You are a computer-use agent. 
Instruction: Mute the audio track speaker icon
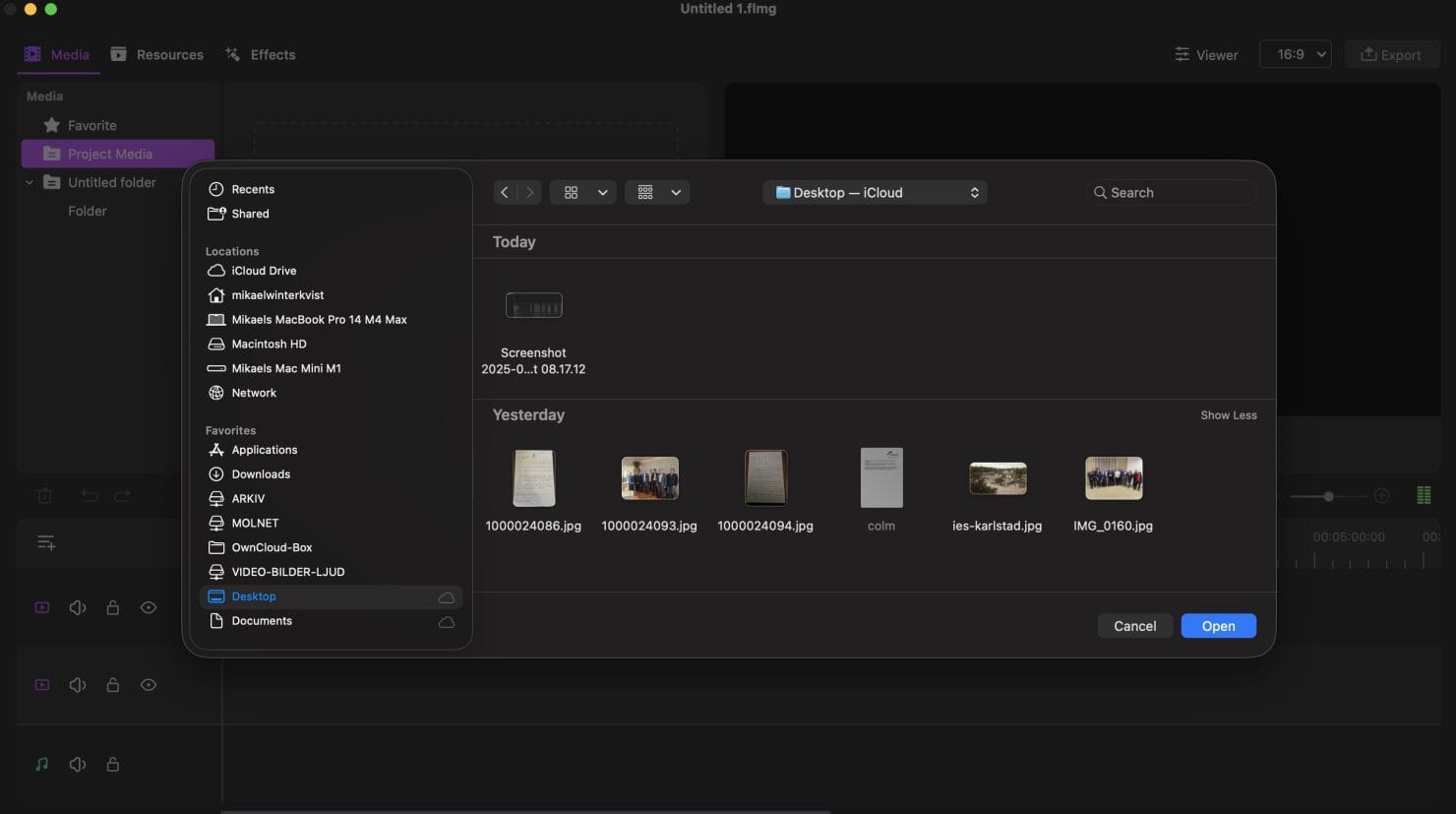(78, 765)
